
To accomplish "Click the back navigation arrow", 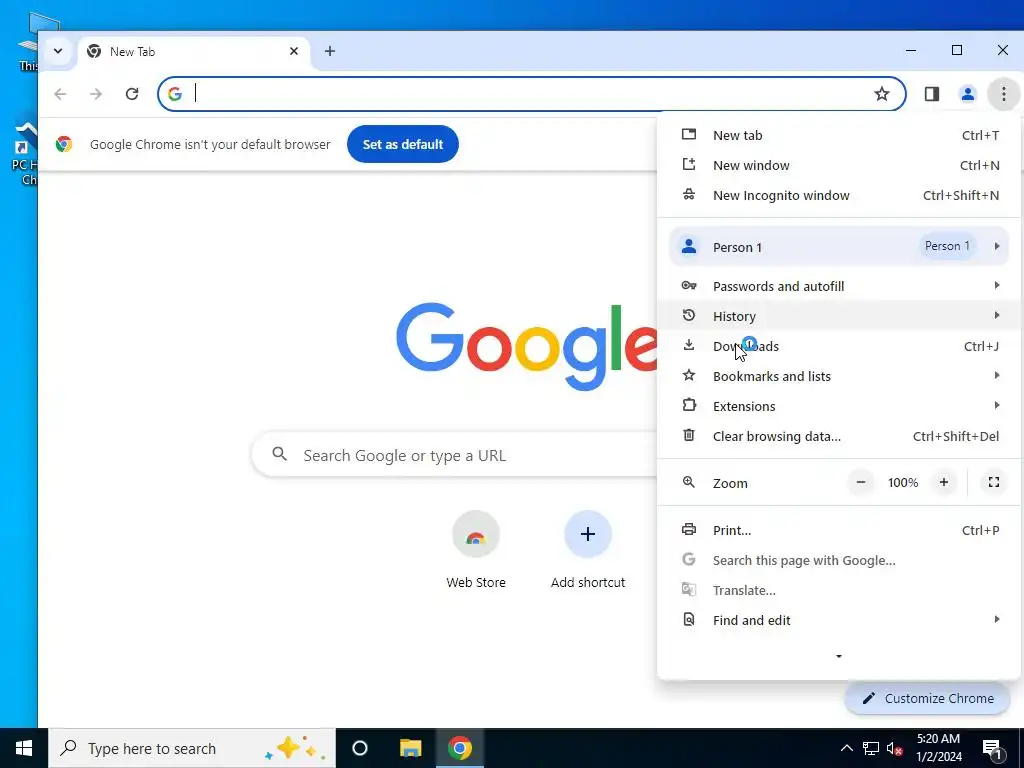I will tap(60, 94).
